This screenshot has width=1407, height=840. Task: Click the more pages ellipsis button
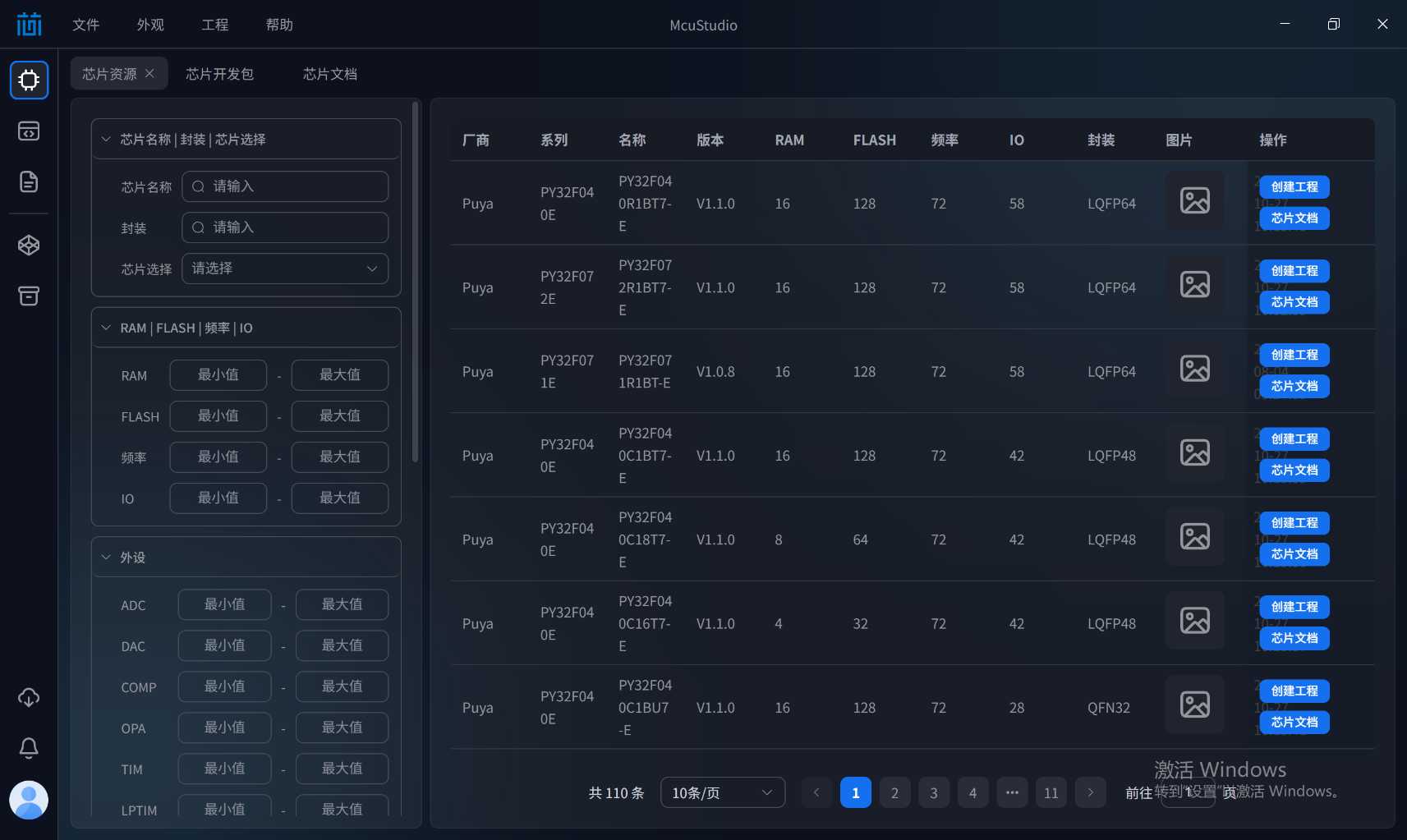pyautogui.click(x=1012, y=792)
